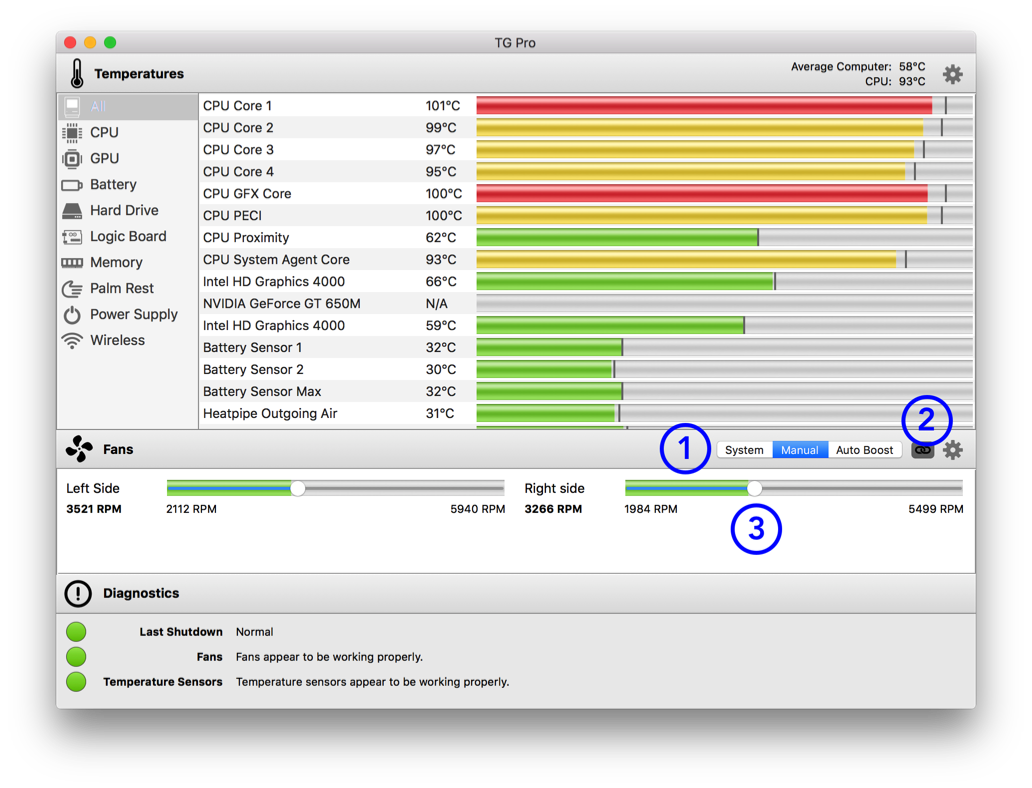The height and width of the screenshot is (788, 1032).
Task: Select Battery Sensor Max row
Action: tap(586, 392)
